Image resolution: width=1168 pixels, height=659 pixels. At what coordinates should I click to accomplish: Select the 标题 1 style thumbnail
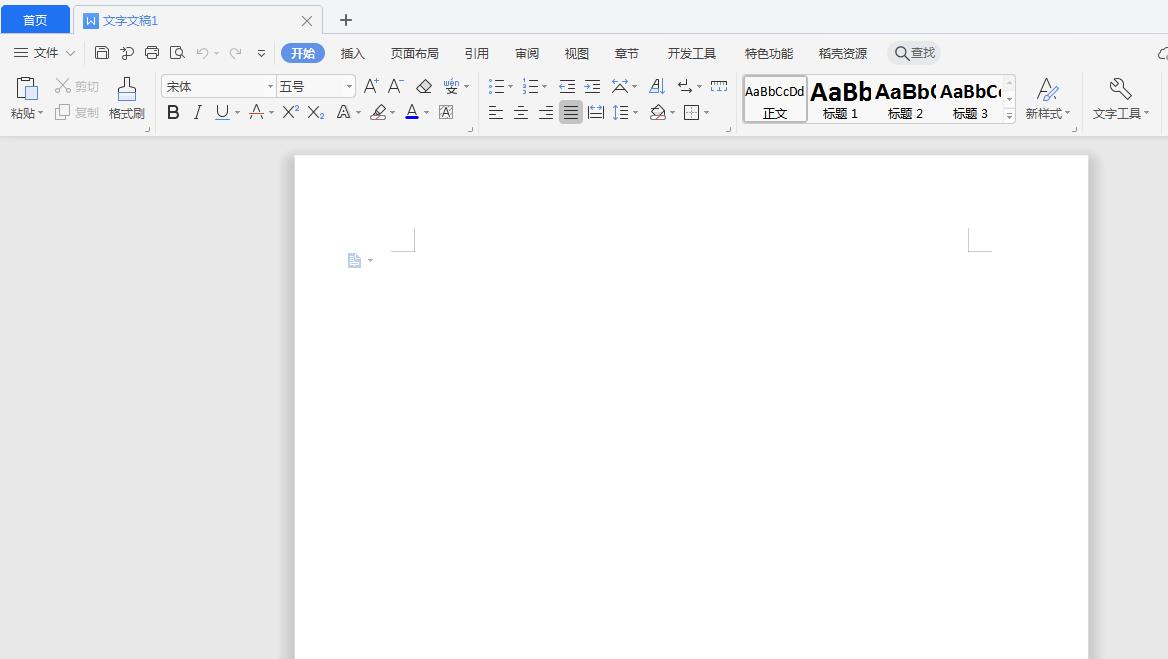pos(840,99)
